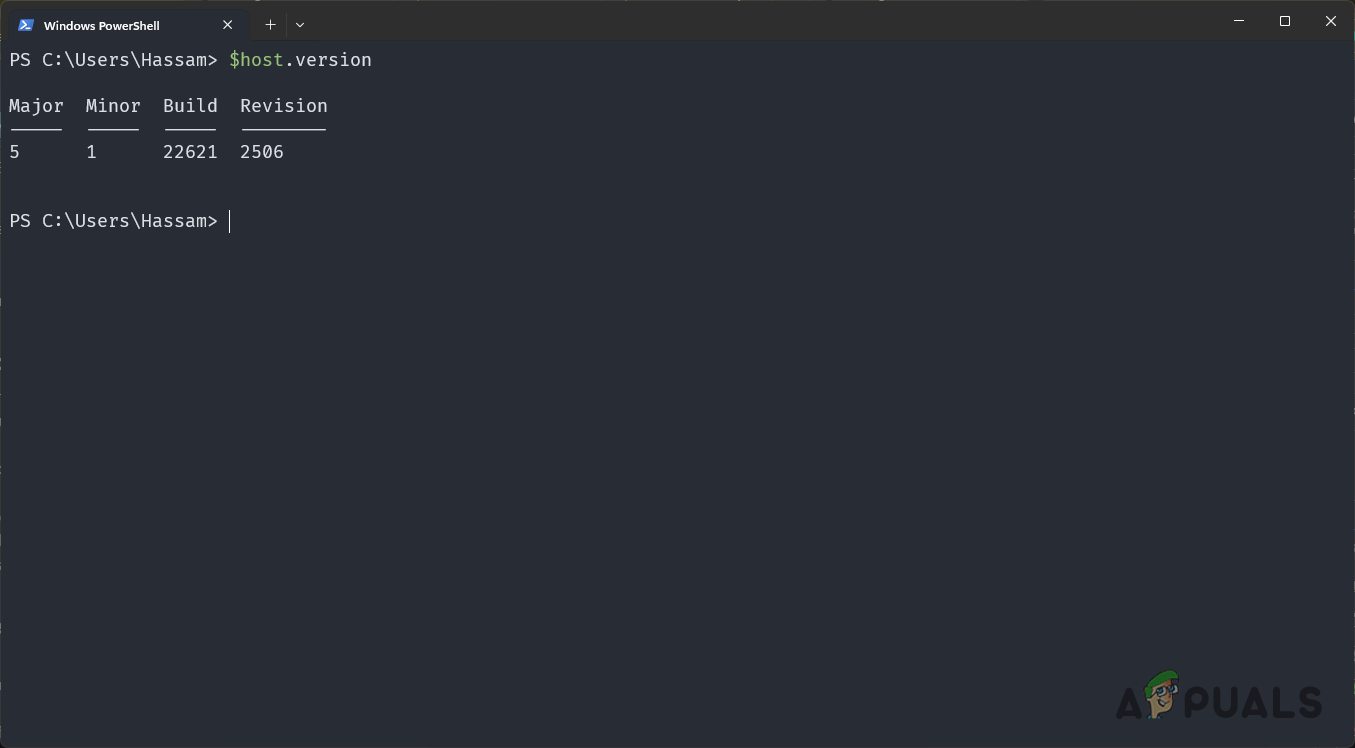
Task: Click the build number 22621
Action: (x=190, y=151)
